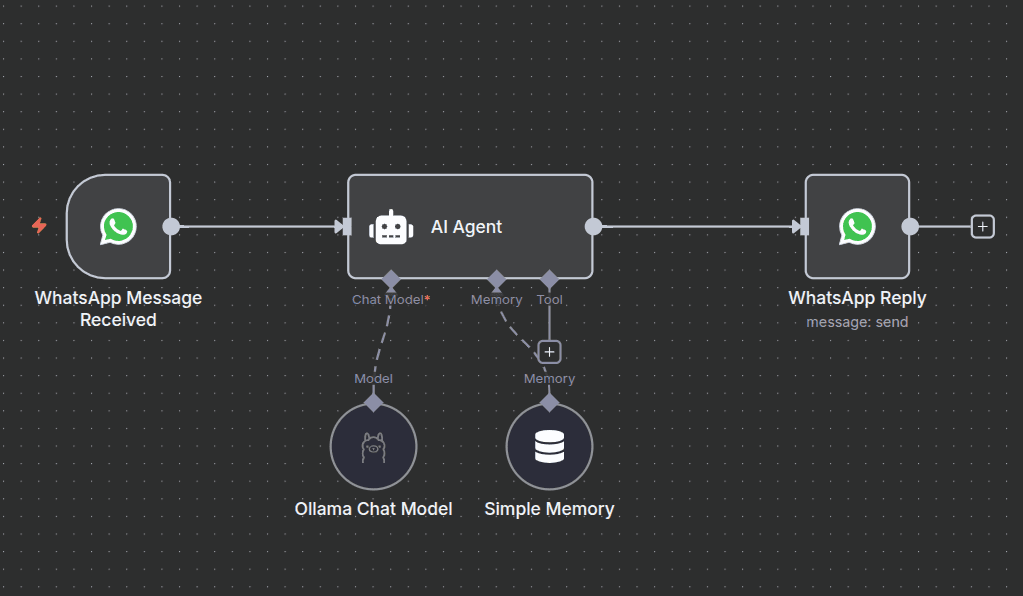Click the AI Agent output circle handle

point(593,227)
